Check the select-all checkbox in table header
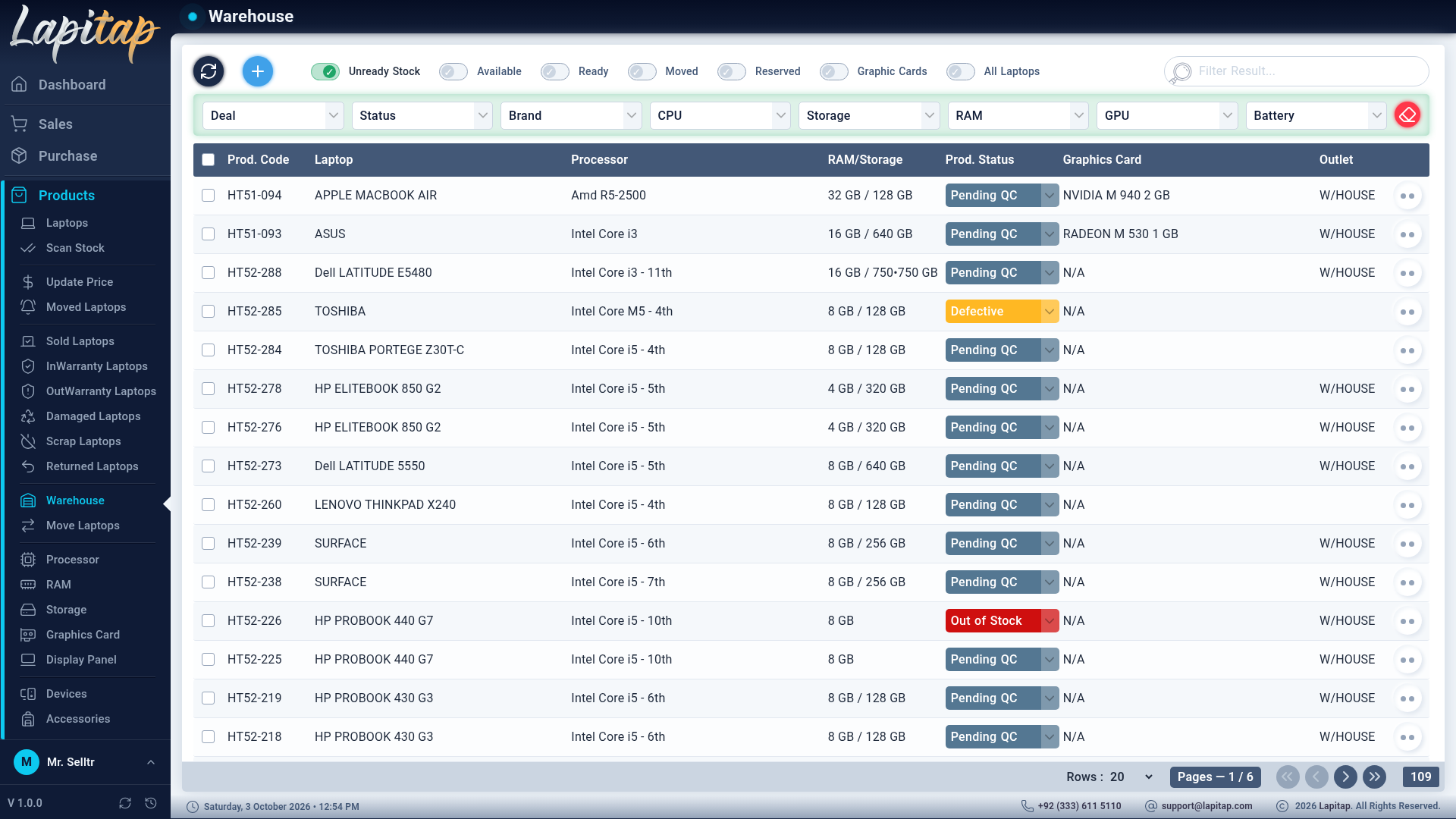The image size is (1456, 819). click(209, 160)
